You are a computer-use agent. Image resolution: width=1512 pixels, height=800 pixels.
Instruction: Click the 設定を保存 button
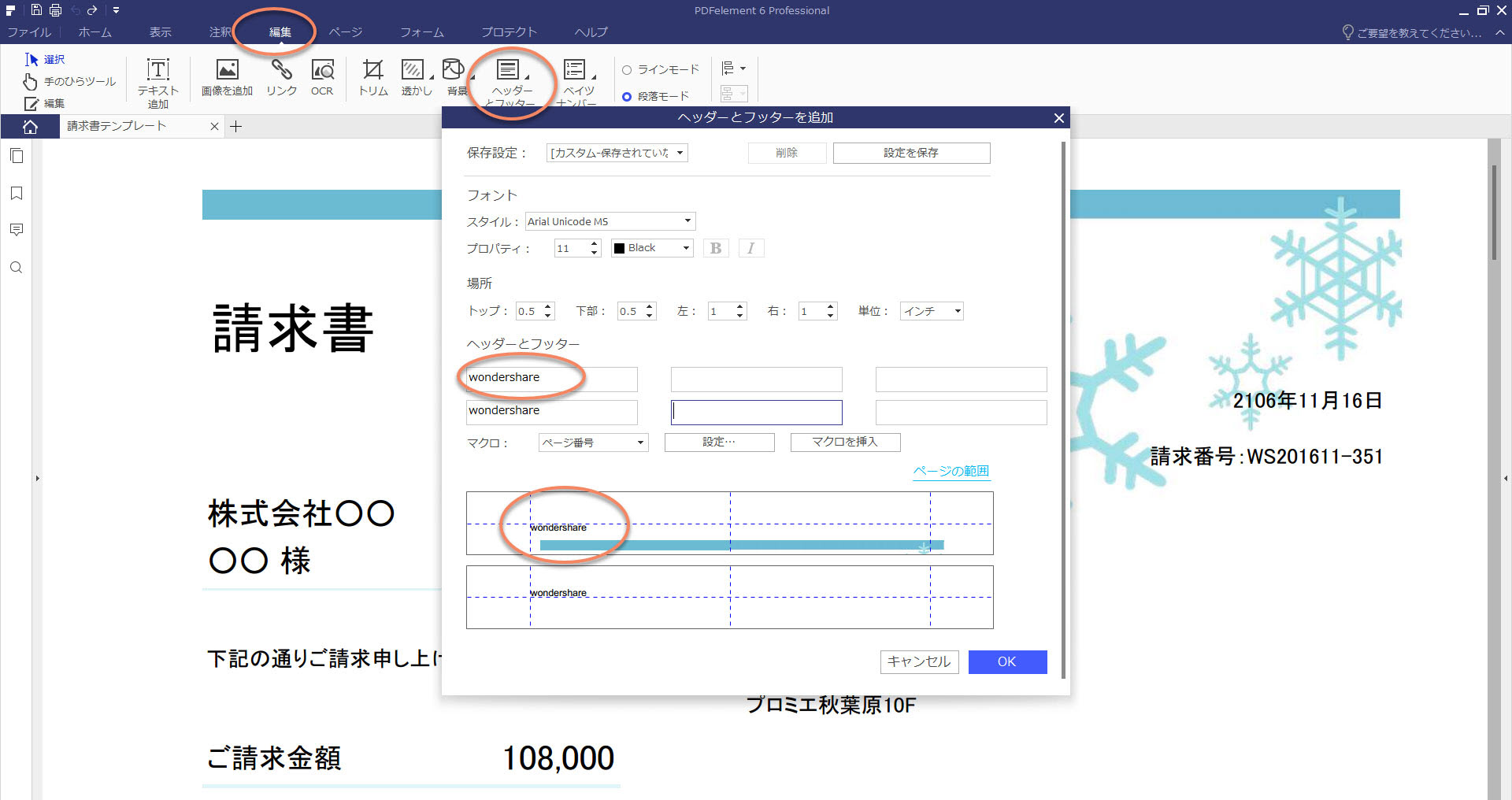911,153
